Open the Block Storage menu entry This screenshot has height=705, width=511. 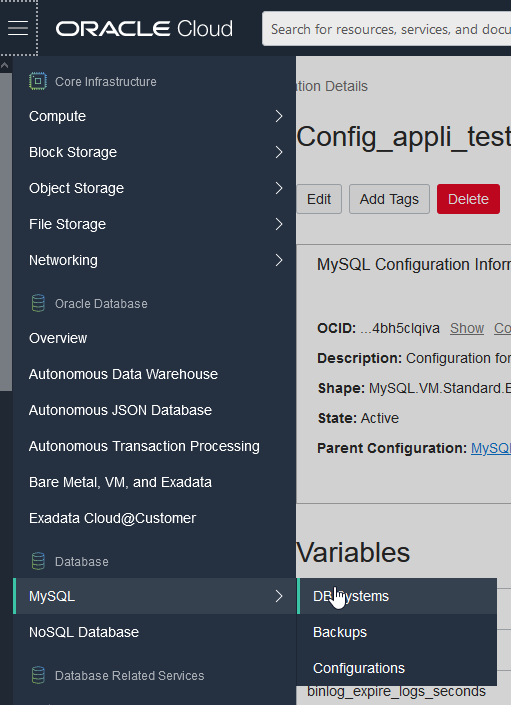(x=155, y=152)
